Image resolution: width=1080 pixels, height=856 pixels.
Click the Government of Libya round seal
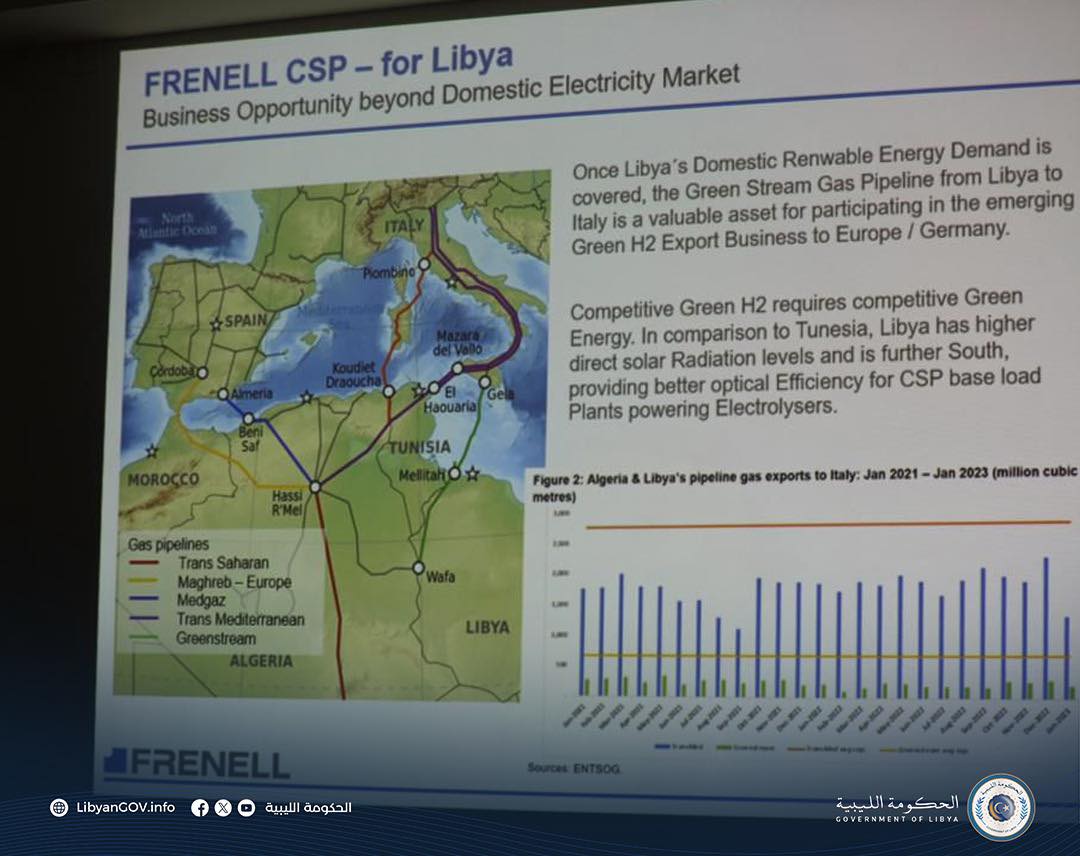click(1001, 806)
